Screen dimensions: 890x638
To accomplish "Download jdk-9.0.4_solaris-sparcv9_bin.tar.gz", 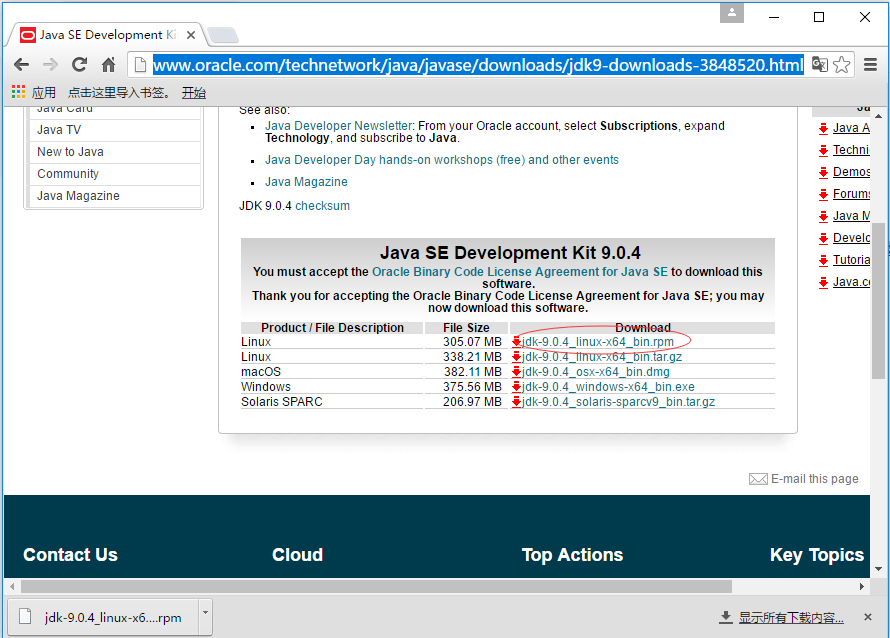I will tap(618, 402).
